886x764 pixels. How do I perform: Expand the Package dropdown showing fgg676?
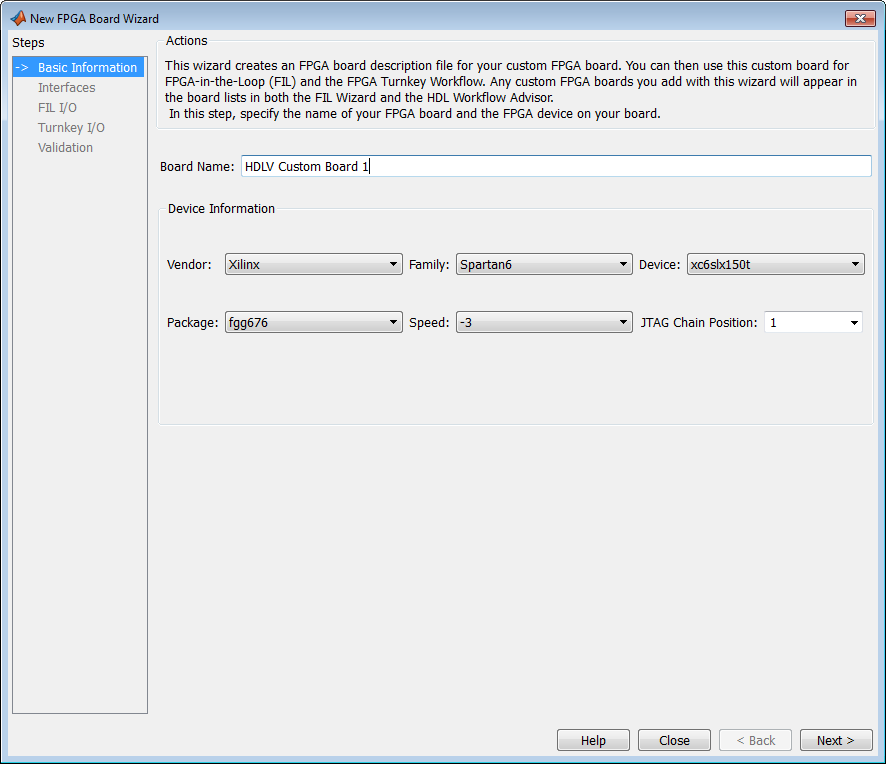tap(314, 322)
